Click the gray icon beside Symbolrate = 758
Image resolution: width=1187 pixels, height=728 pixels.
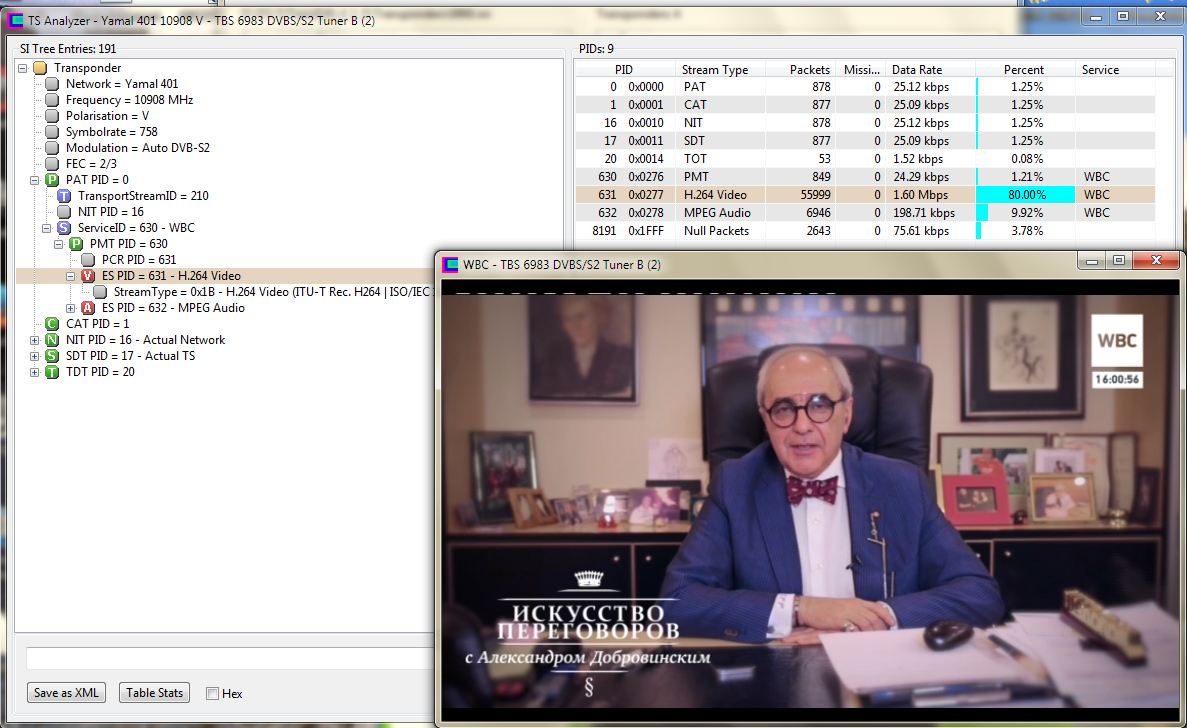(52, 132)
